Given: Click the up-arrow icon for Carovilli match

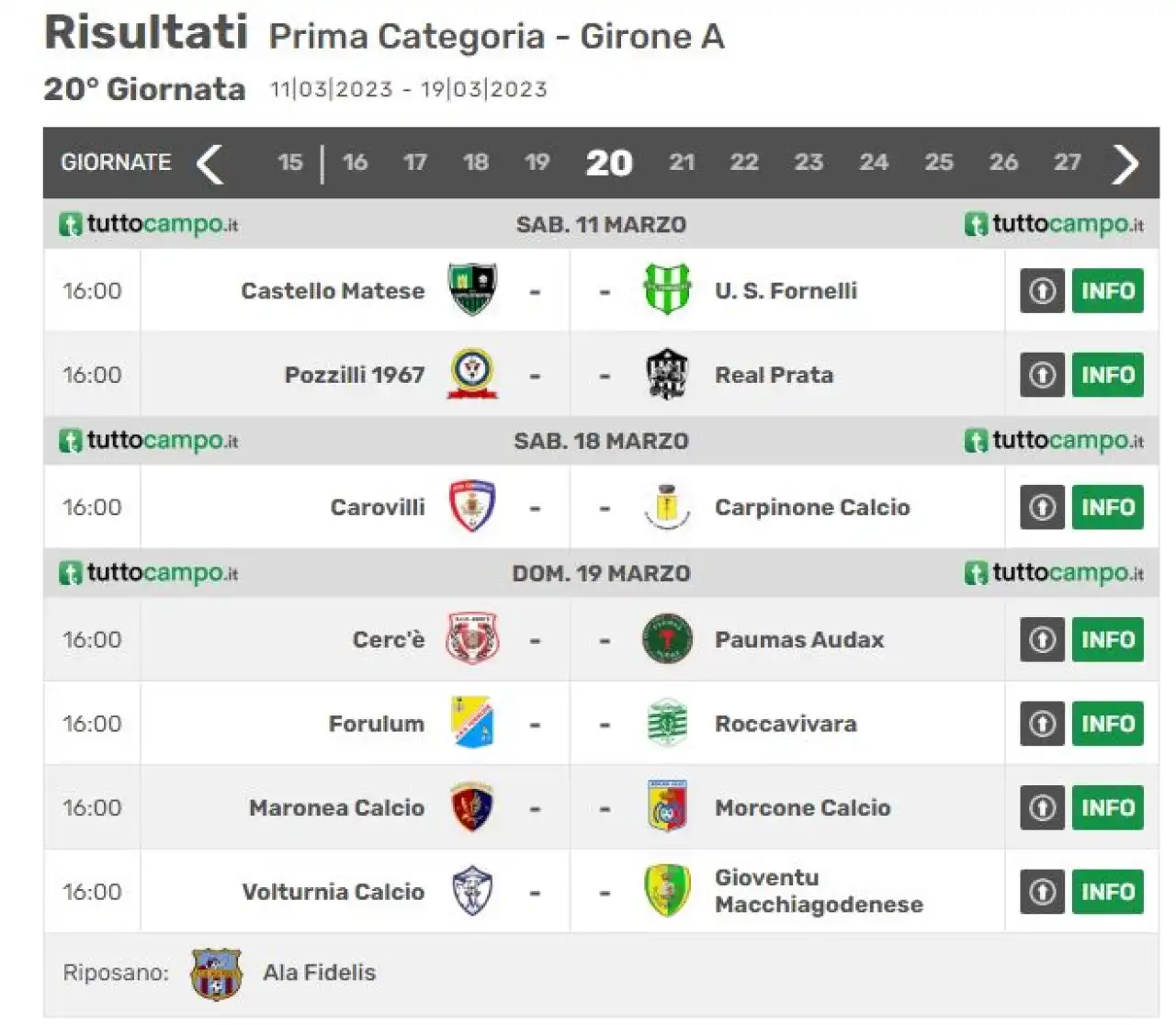Looking at the screenshot, I should pos(1042,507).
